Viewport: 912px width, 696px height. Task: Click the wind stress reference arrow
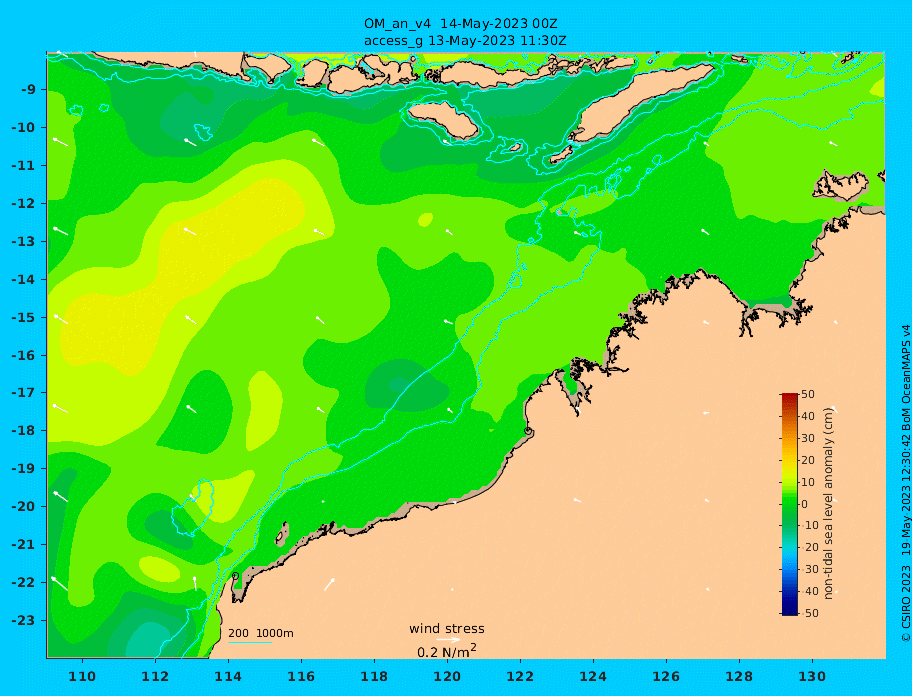pos(448,640)
